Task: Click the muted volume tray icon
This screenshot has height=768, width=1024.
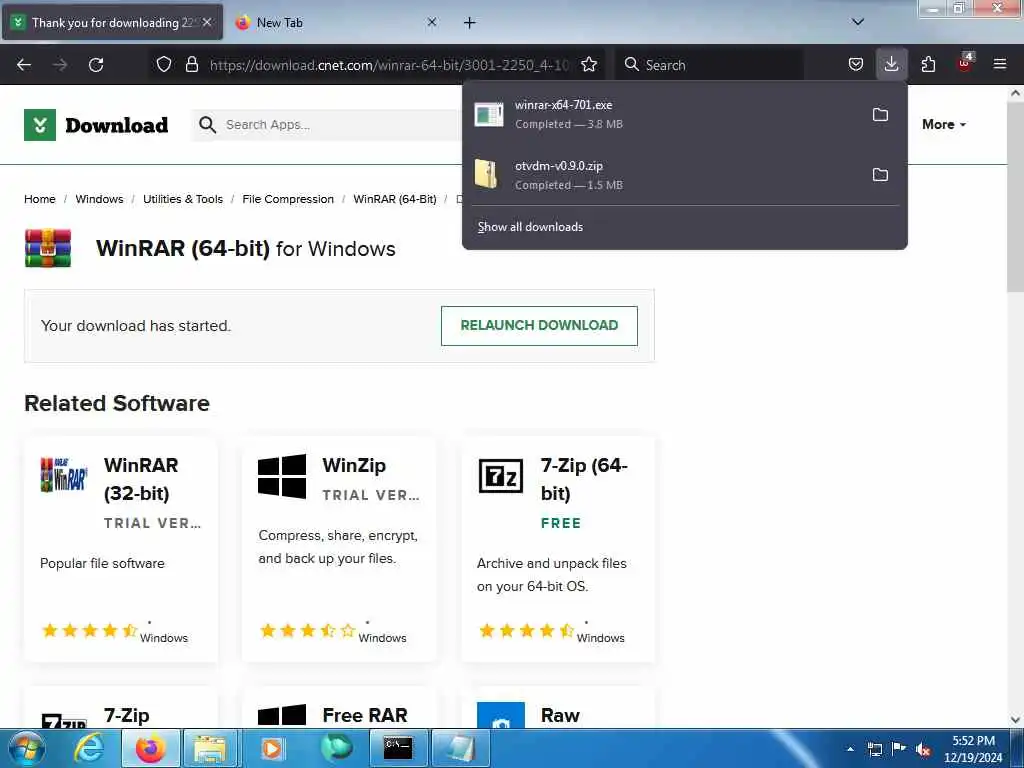Action: (x=923, y=749)
